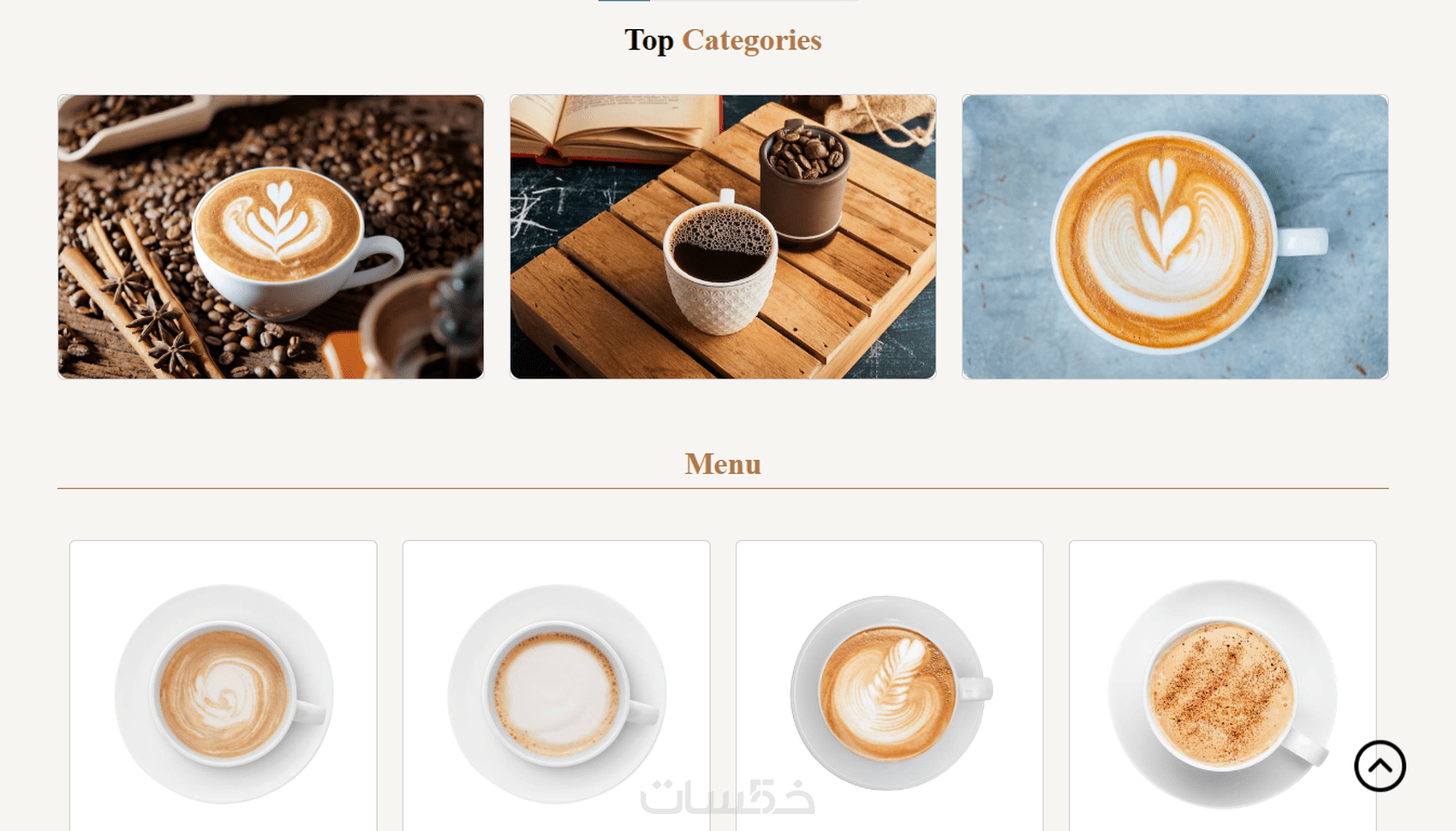
Task: Click the brown "Categories" word in heading
Action: [x=752, y=40]
